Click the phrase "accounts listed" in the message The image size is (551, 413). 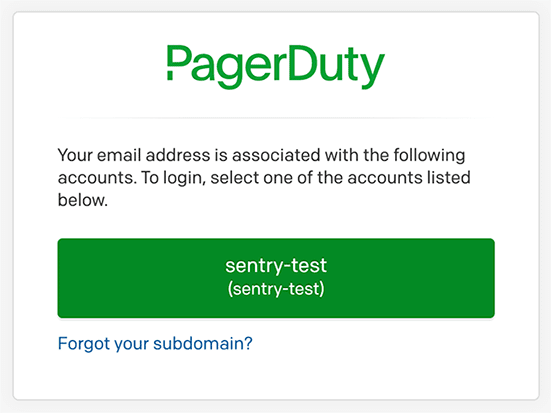coord(409,178)
